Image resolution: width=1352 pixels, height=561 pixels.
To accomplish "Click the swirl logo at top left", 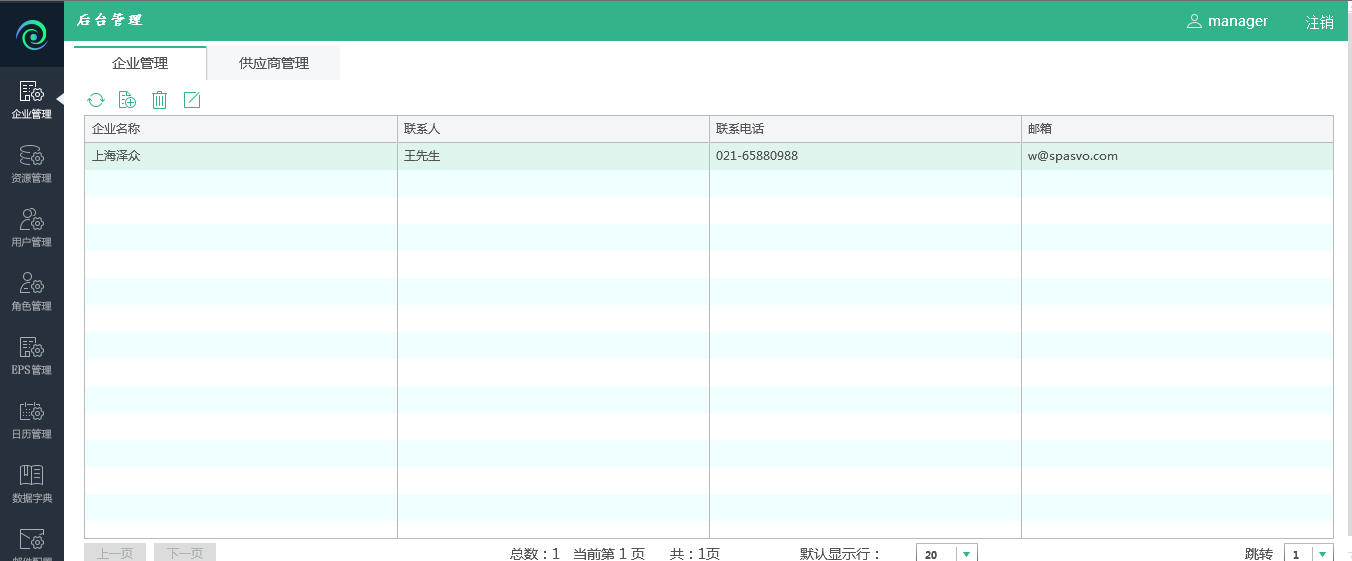I will click(32, 37).
